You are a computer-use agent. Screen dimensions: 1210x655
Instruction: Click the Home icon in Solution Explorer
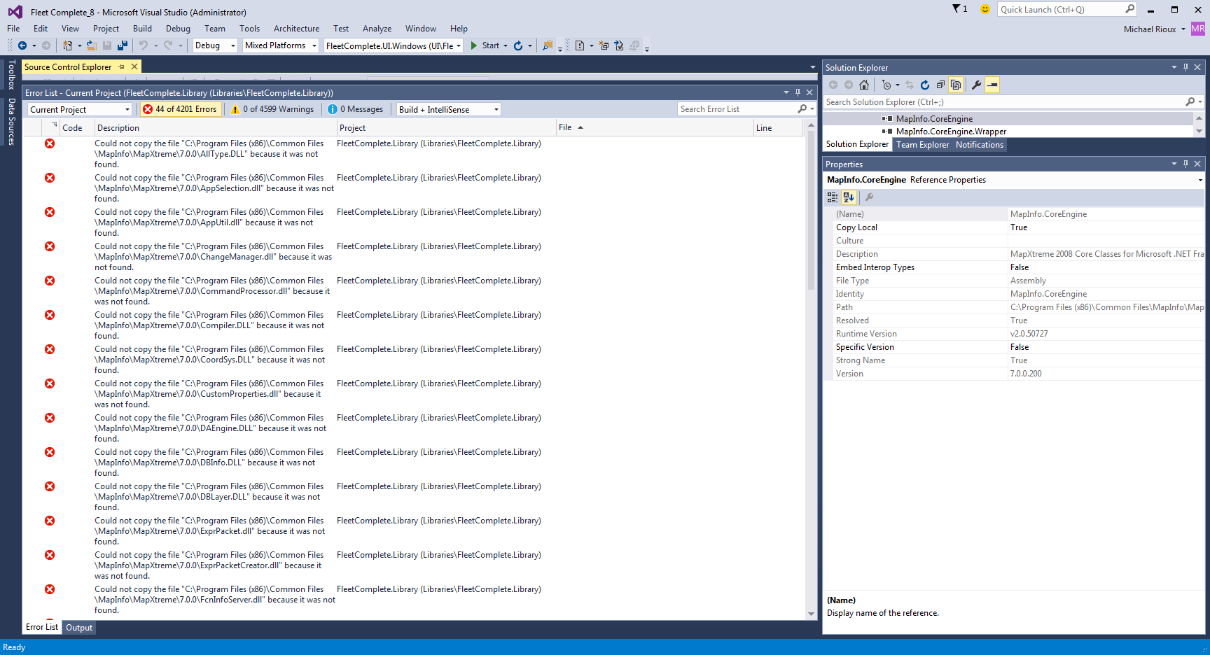coord(864,85)
